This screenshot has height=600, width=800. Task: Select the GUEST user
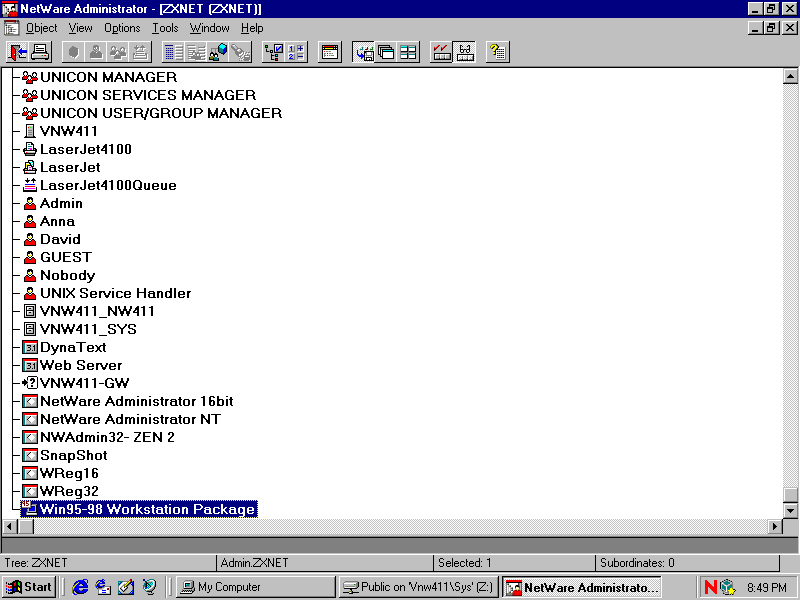(57, 257)
